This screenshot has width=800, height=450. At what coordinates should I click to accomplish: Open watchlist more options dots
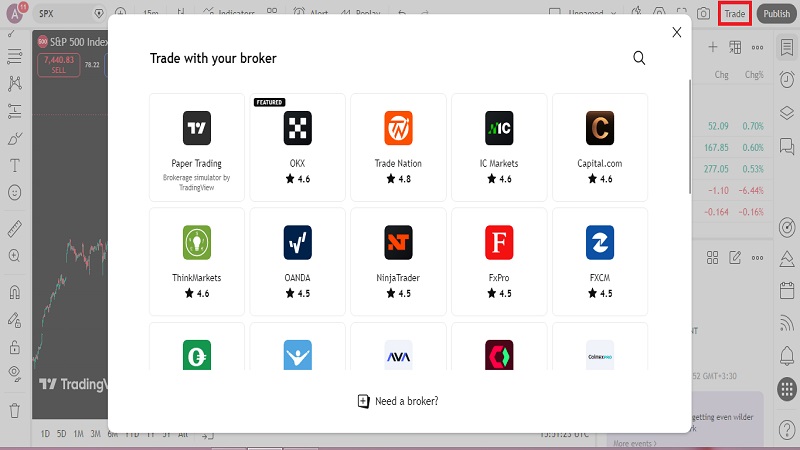pyautogui.click(x=758, y=47)
